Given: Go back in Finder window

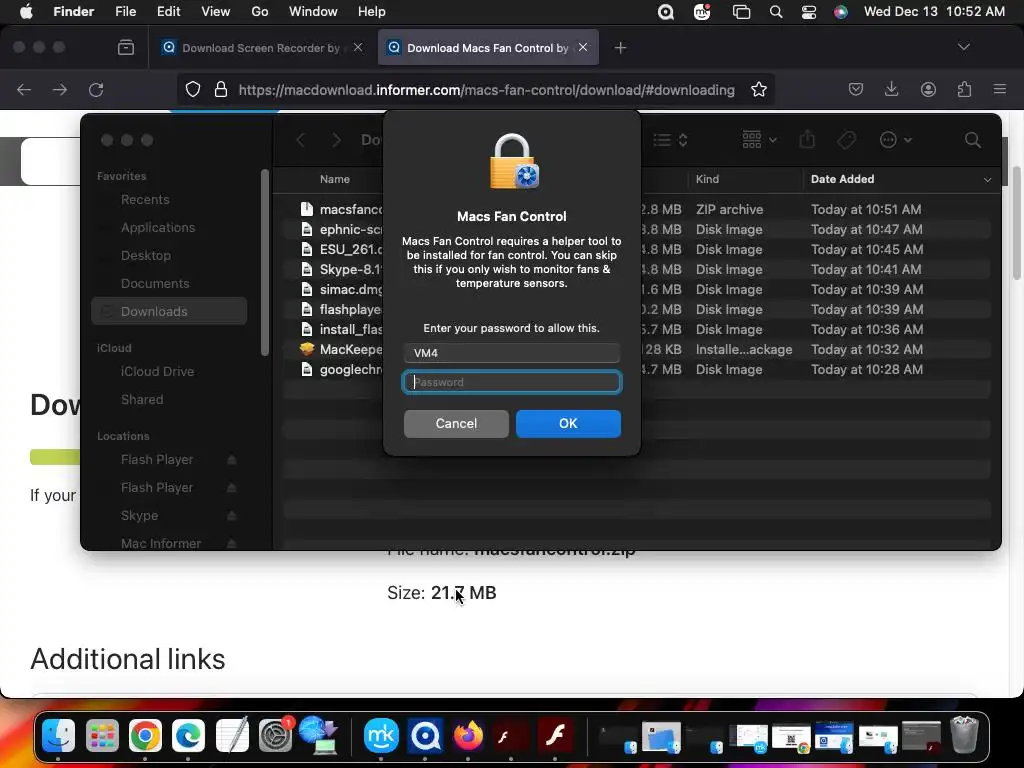Looking at the screenshot, I should [301, 140].
